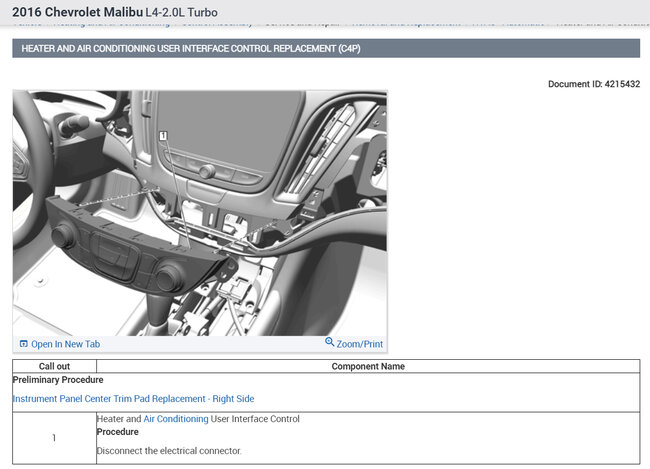Click the Open In New Tab icon

point(24,344)
